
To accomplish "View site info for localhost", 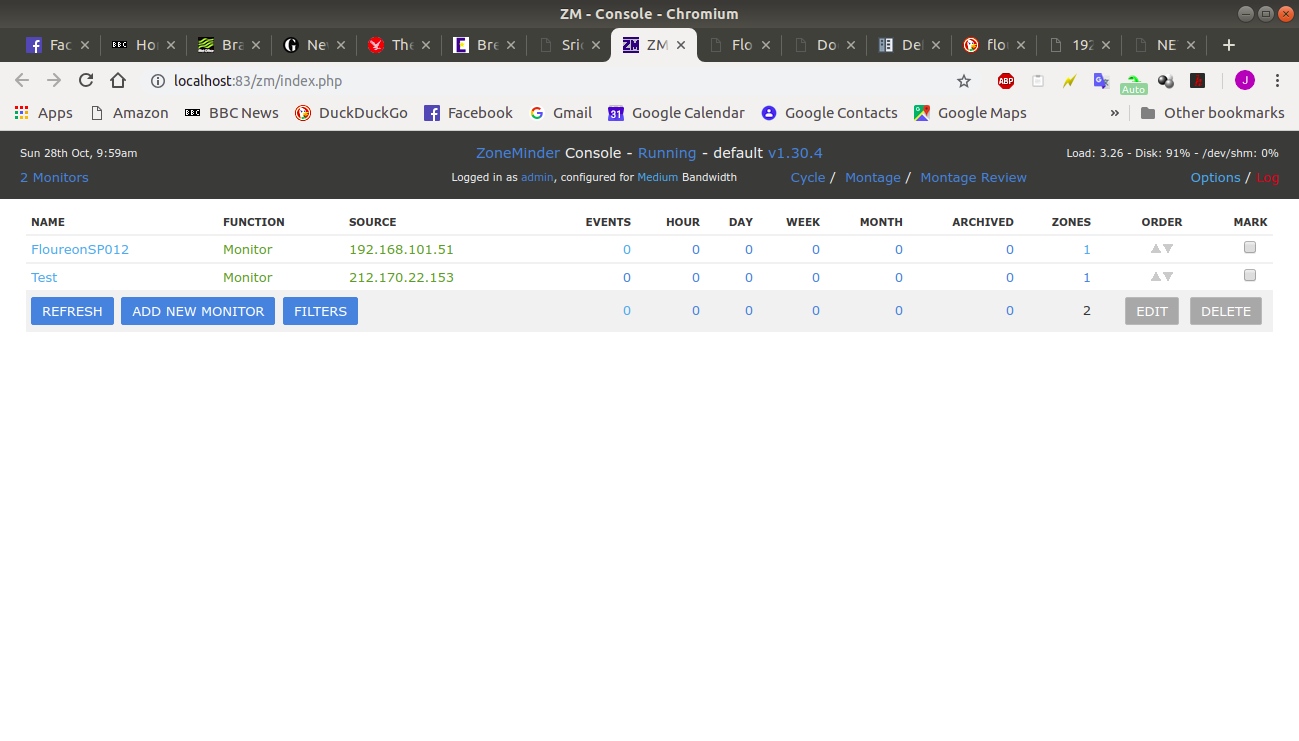I will tap(157, 81).
